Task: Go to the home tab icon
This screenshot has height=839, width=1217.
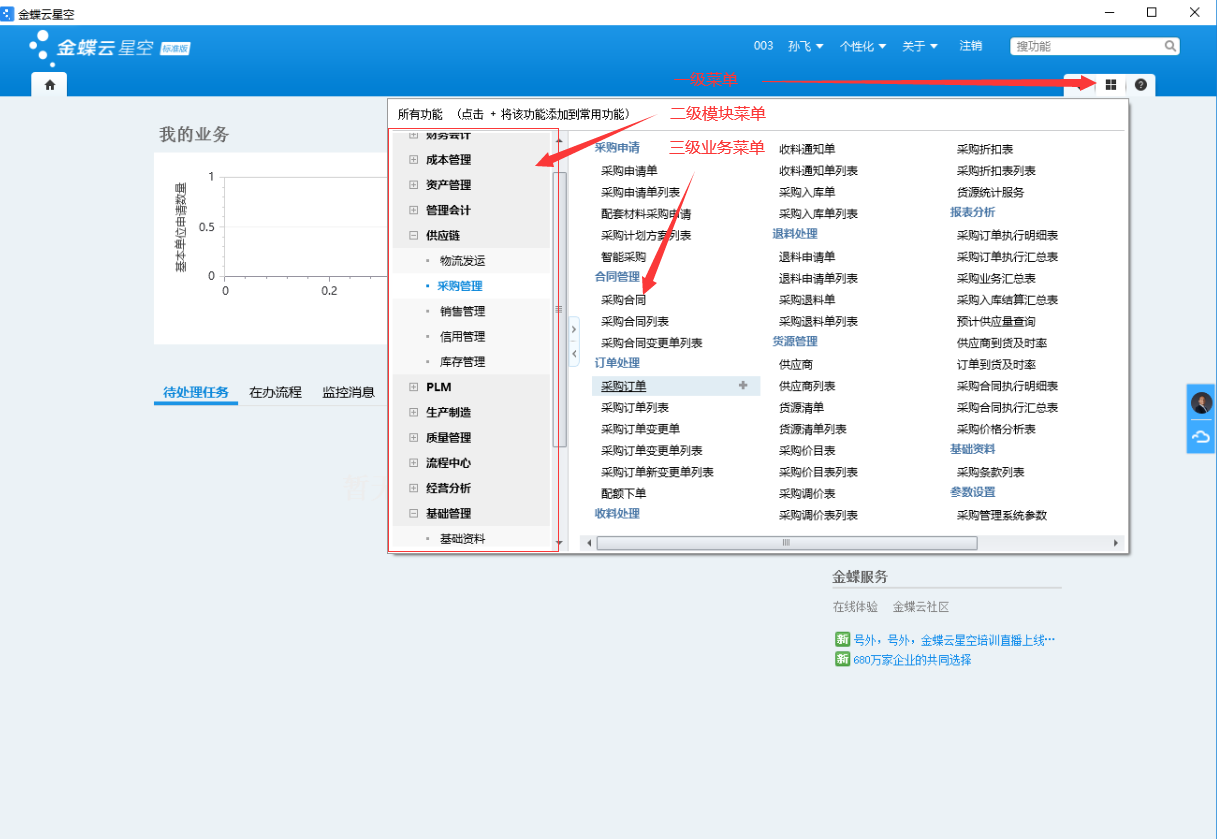Action: (50, 85)
